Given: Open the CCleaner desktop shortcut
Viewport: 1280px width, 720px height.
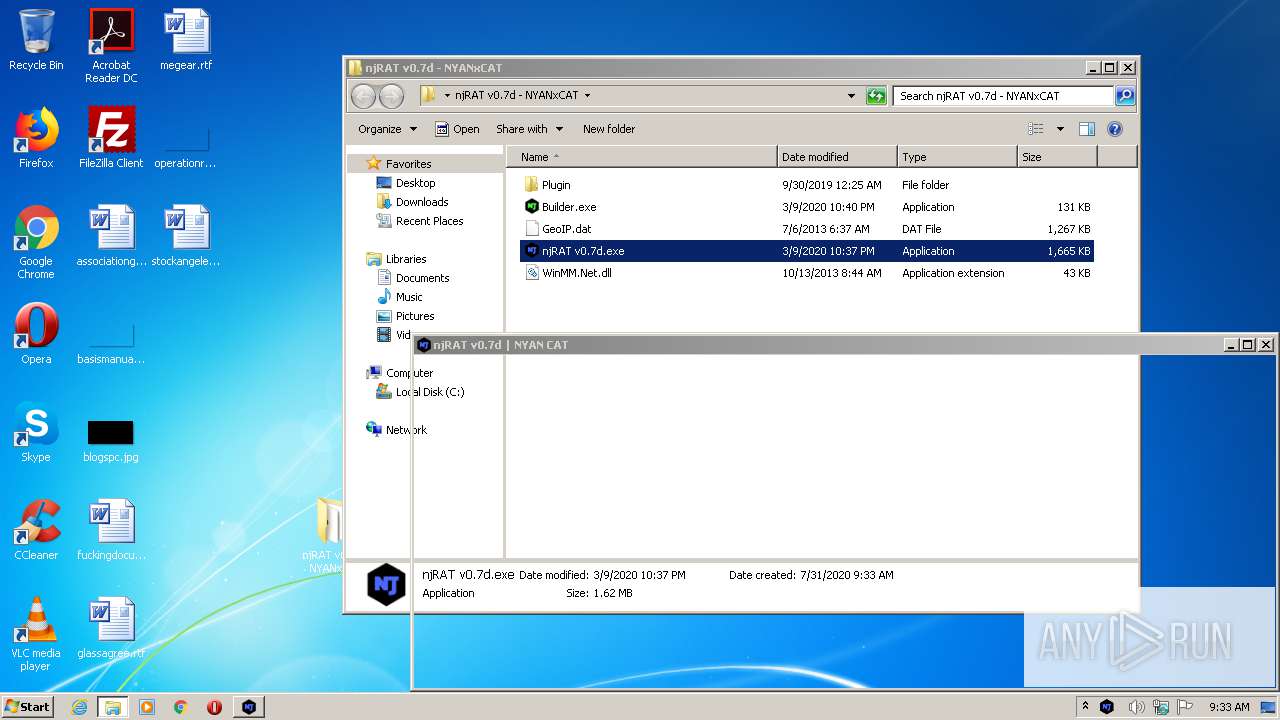Looking at the screenshot, I should coord(36,530).
